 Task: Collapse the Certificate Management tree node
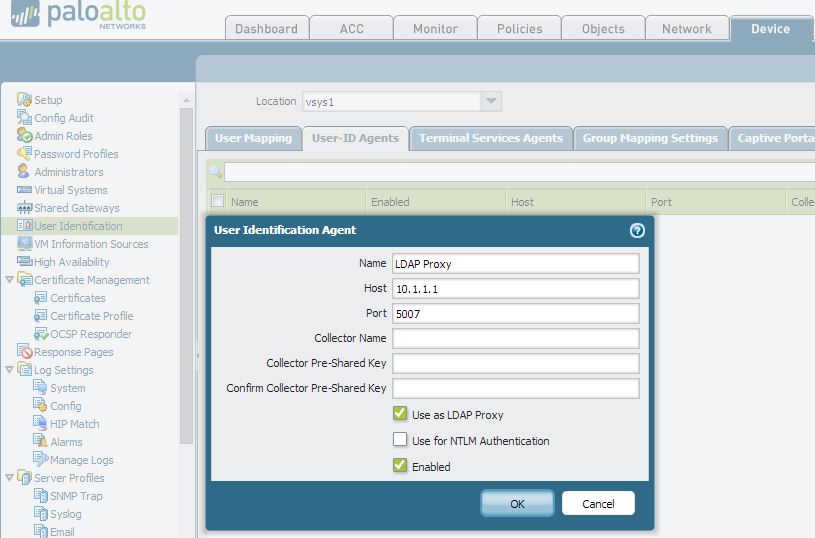coord(9,280)
